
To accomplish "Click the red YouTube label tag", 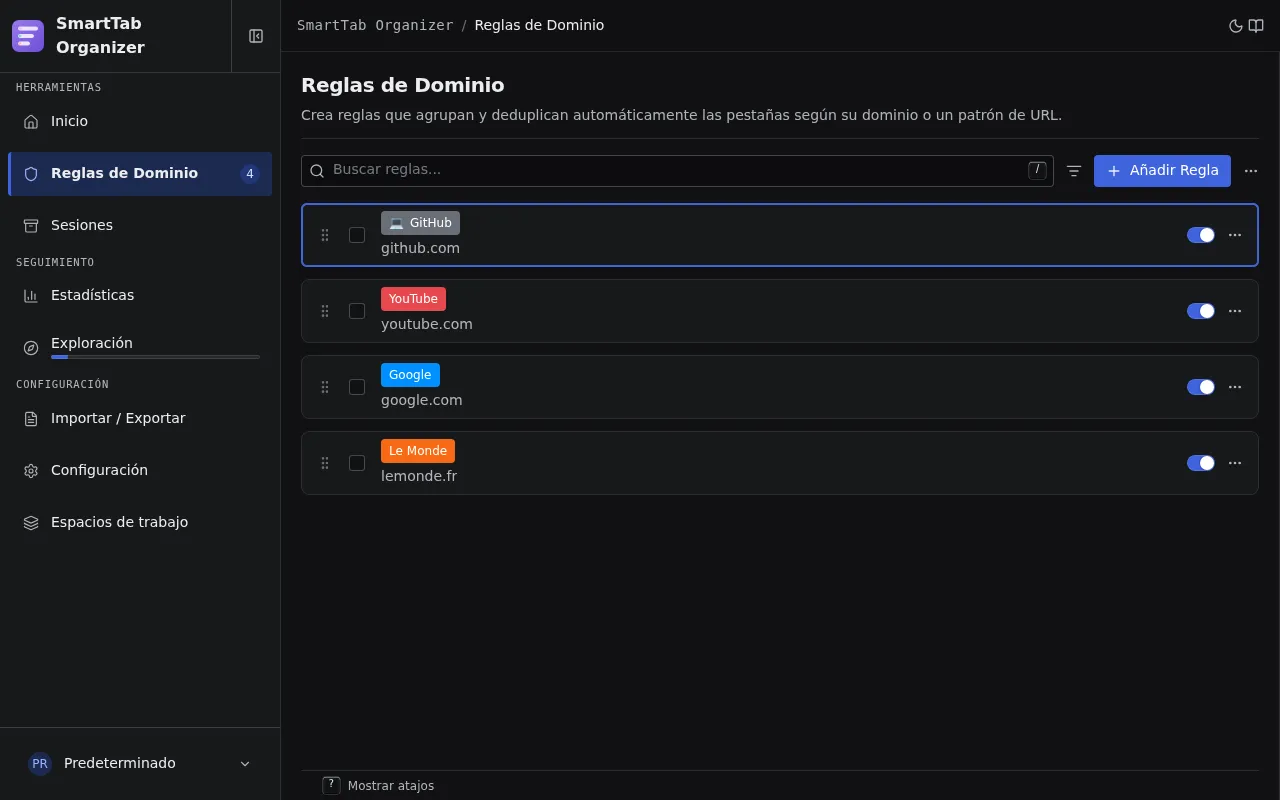I will point(413,299).
